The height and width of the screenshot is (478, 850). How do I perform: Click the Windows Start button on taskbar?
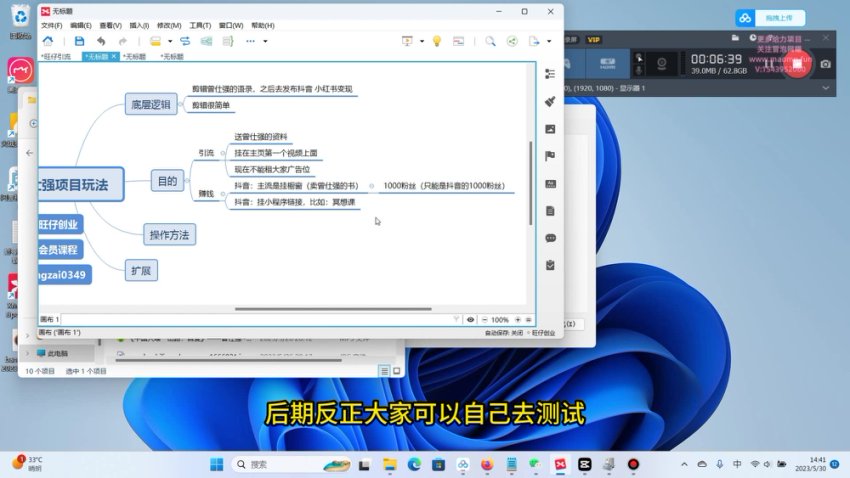(x=217, y=464)
